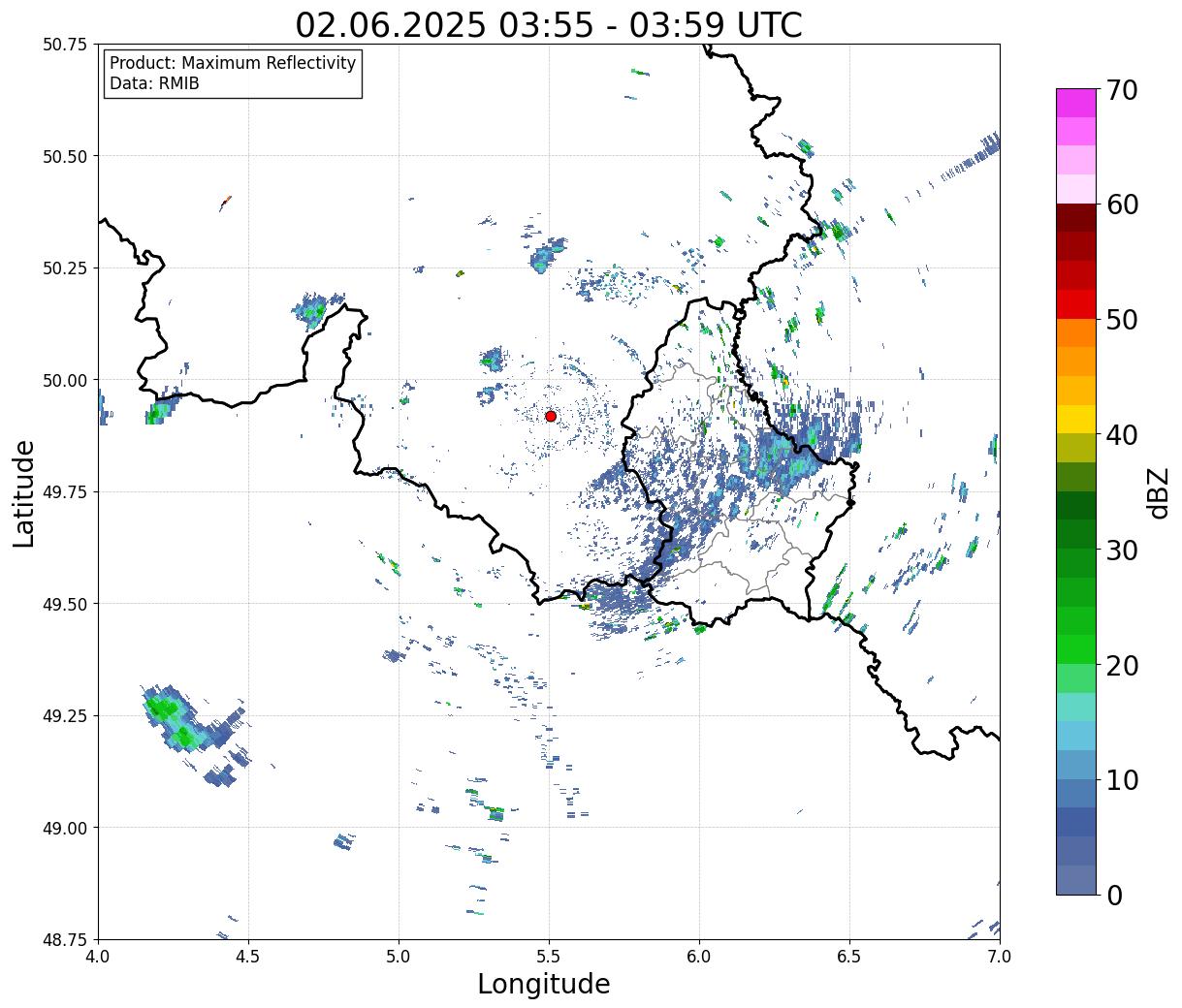Click the 'Longitude' axis label

[x=544, y=984]
